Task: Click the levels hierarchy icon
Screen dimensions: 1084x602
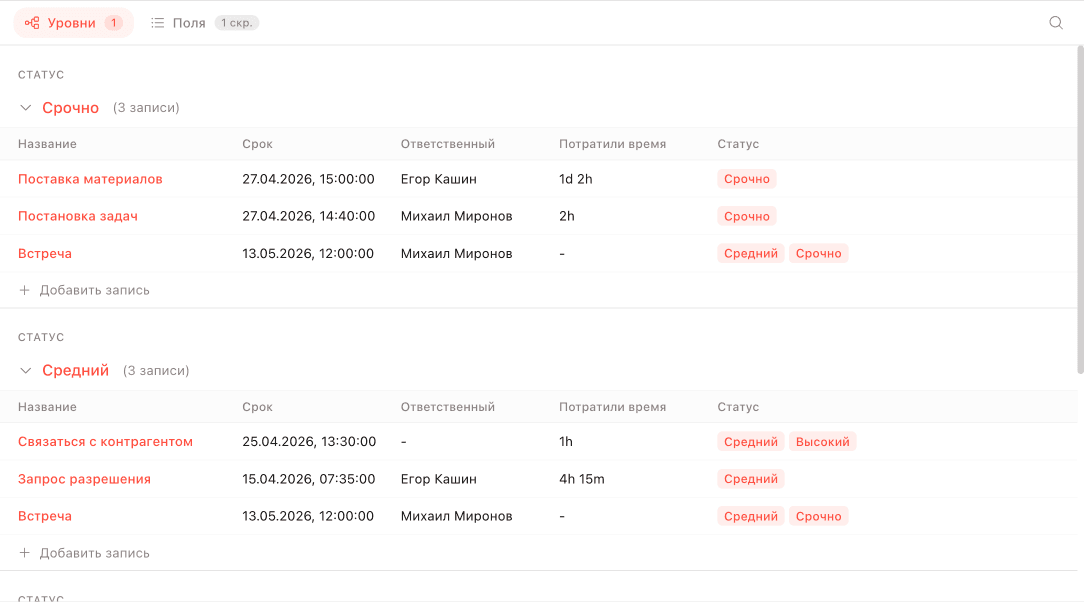Action: (x=32, y=23)
